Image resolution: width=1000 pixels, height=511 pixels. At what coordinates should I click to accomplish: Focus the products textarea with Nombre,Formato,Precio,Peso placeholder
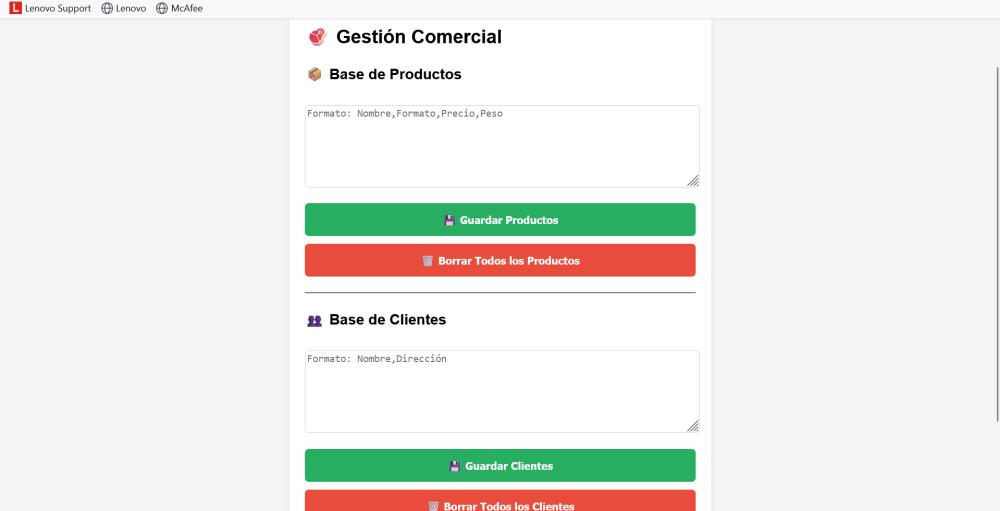[502, 147]
